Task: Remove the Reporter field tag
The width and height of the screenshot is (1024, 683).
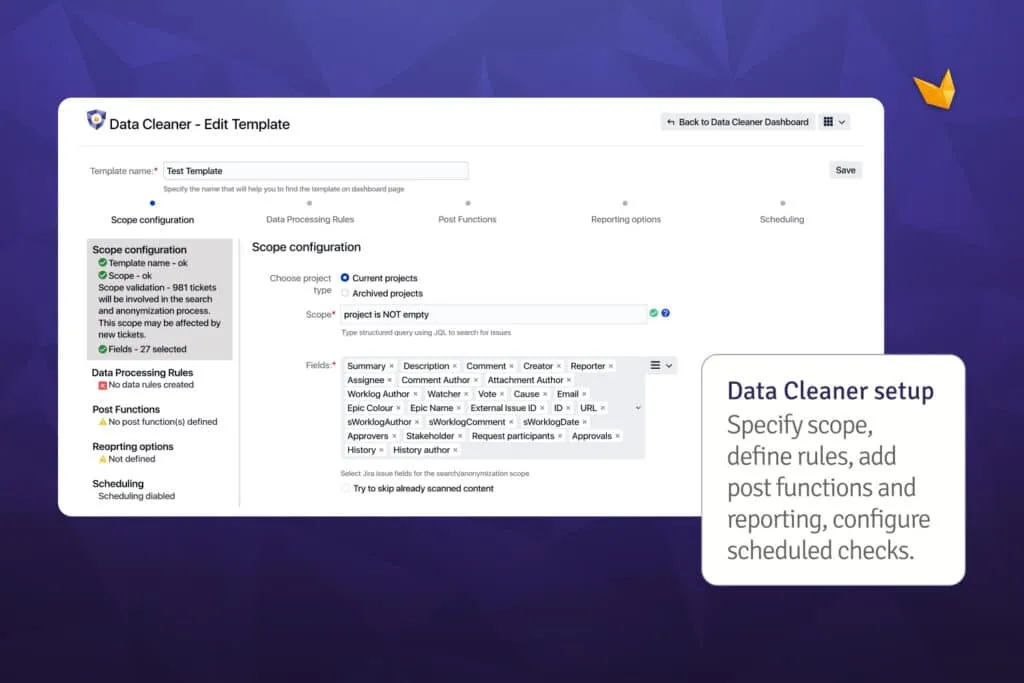Action: (x=611, y=366)
